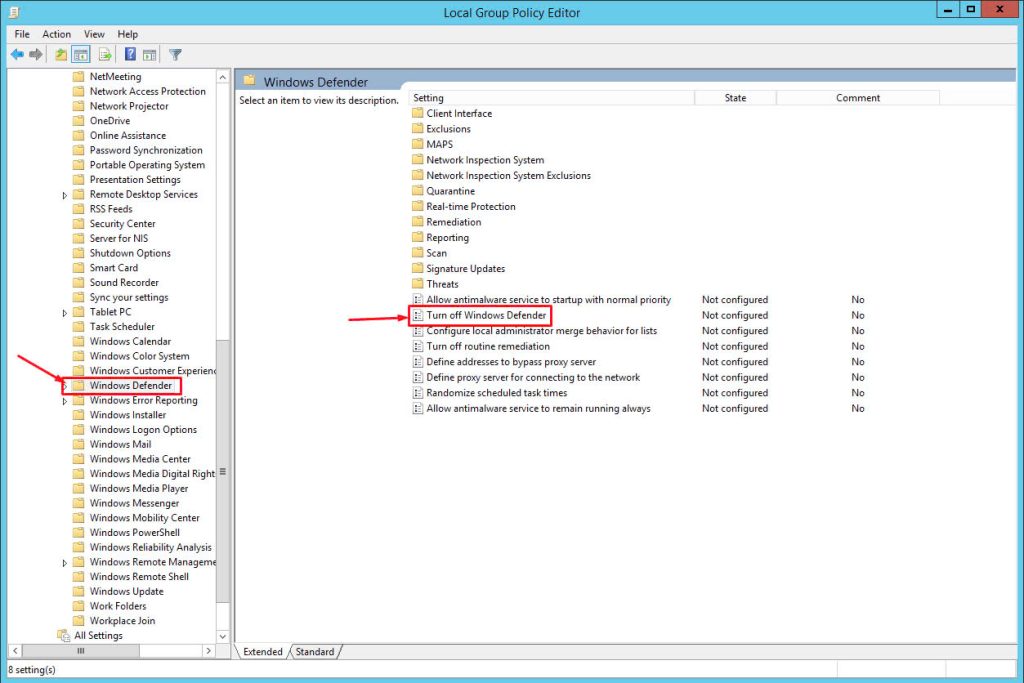
Task: Click the Windows PowerShell folder icon in the tree
Action: pos(78,533)
